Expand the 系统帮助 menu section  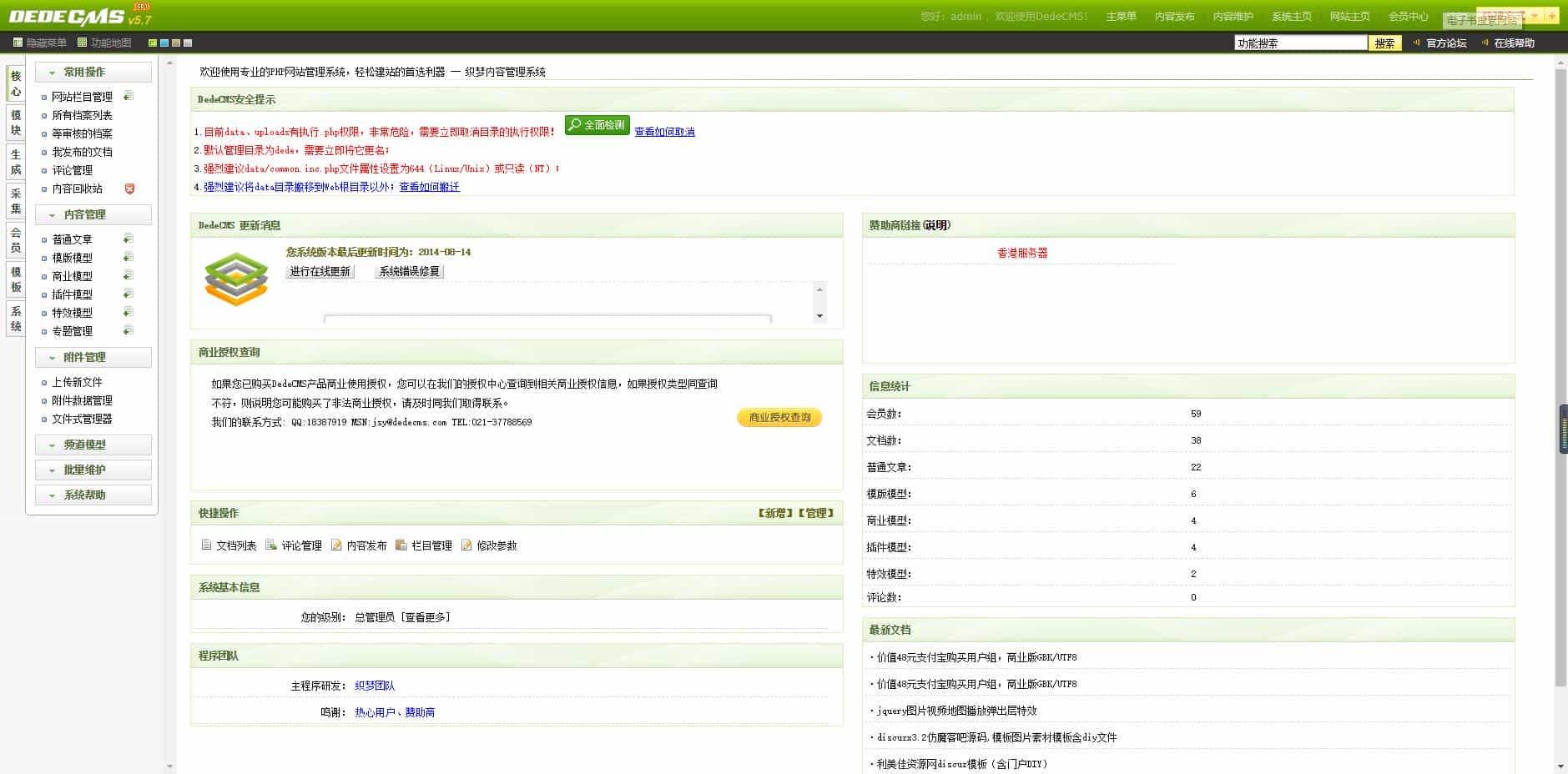click(x=93, y=495)
